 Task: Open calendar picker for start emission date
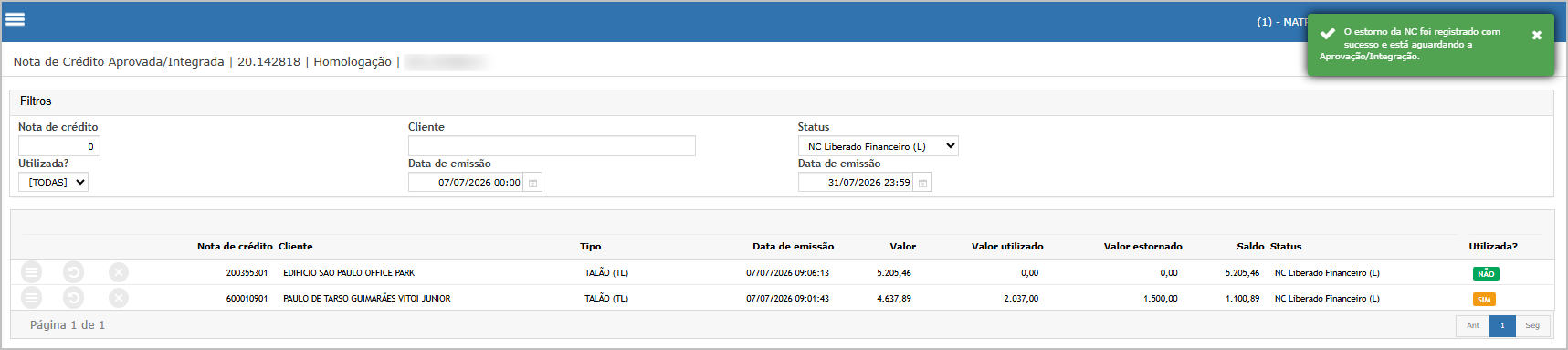533,183
